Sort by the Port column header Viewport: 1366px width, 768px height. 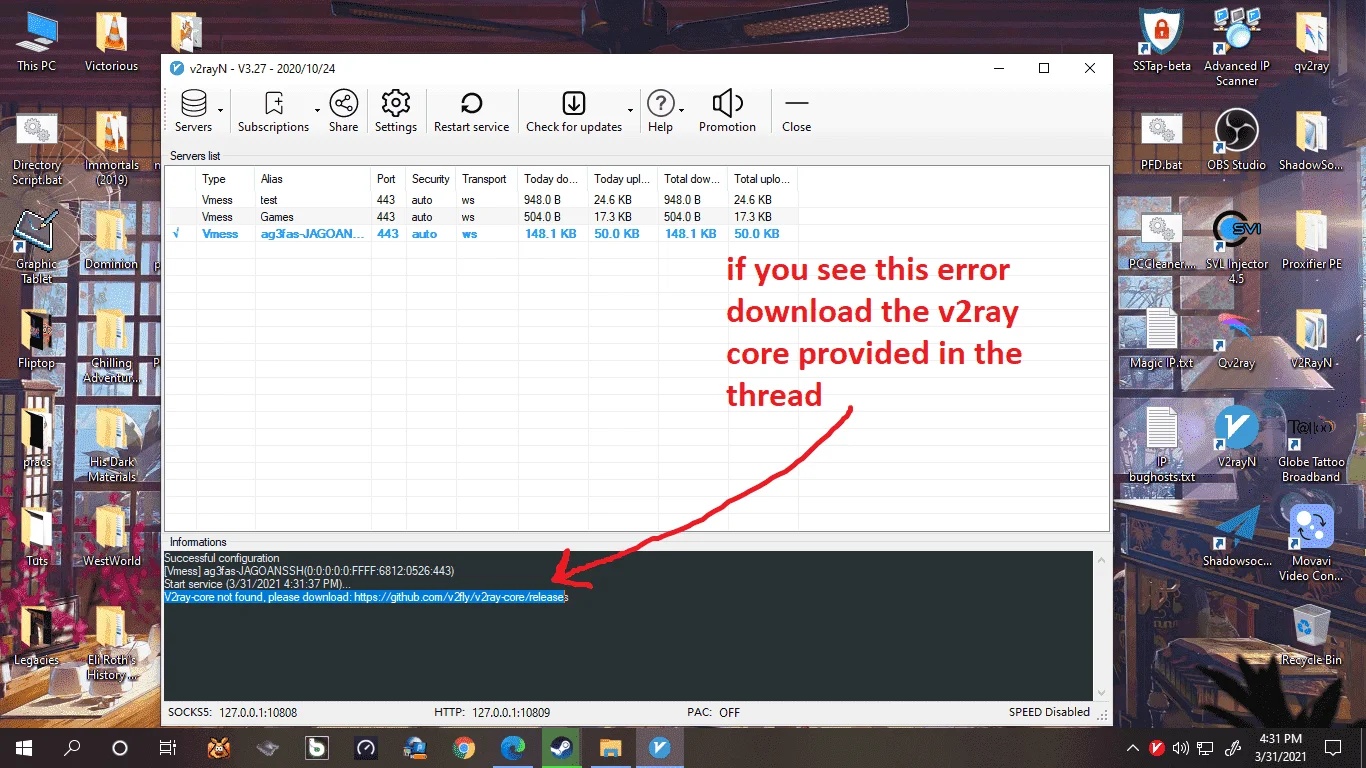[388, 179]
